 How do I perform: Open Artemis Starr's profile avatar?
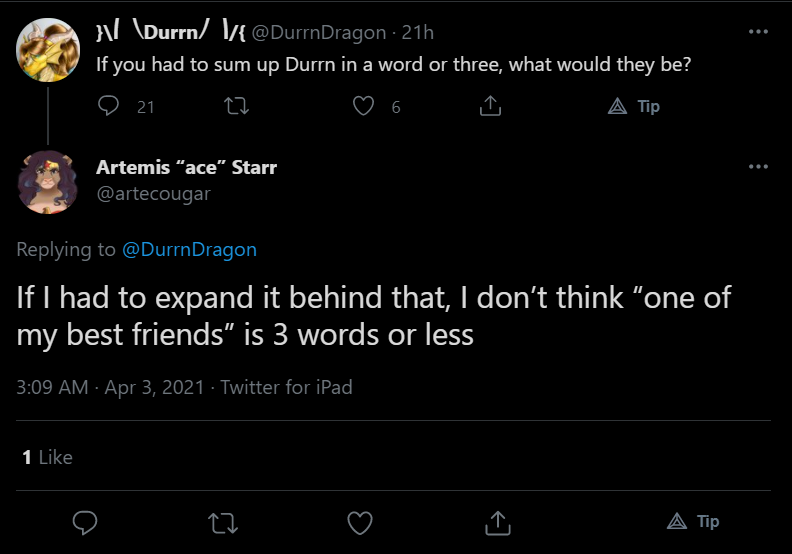click(48, 182)
